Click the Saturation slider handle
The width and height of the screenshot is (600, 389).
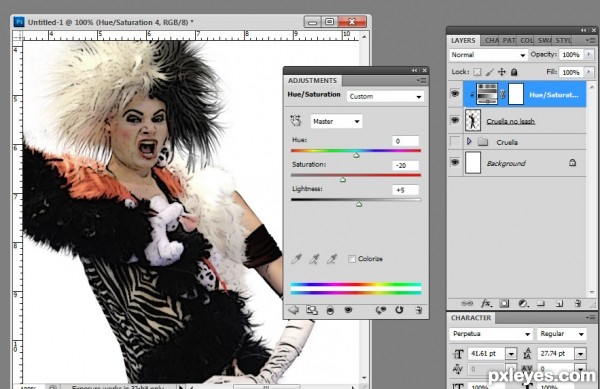343,180
